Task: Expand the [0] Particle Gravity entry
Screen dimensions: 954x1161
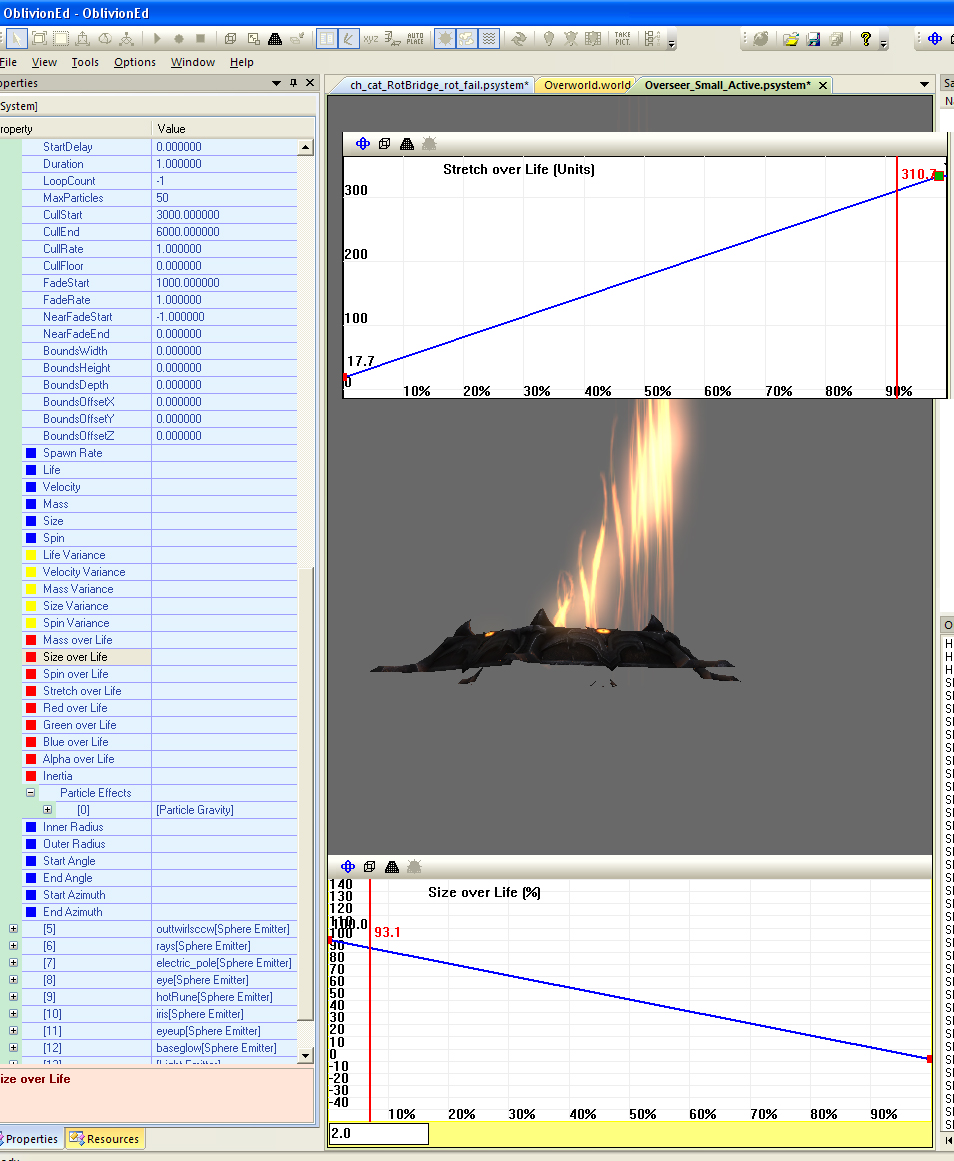Action: pyautogui.click(x=47, y=809)
